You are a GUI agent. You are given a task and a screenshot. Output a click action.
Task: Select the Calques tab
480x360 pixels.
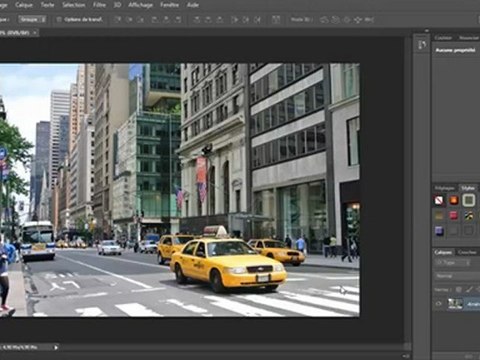pyautogui.click(x=443, y=252)
